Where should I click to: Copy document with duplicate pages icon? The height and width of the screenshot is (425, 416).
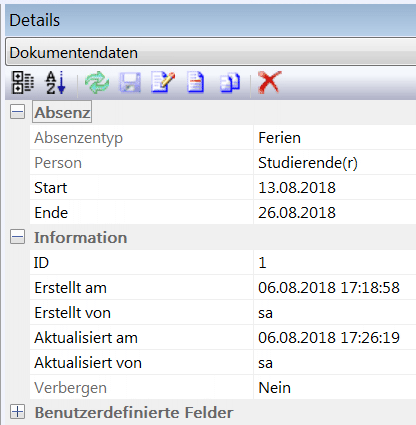(x=230, y=82)
